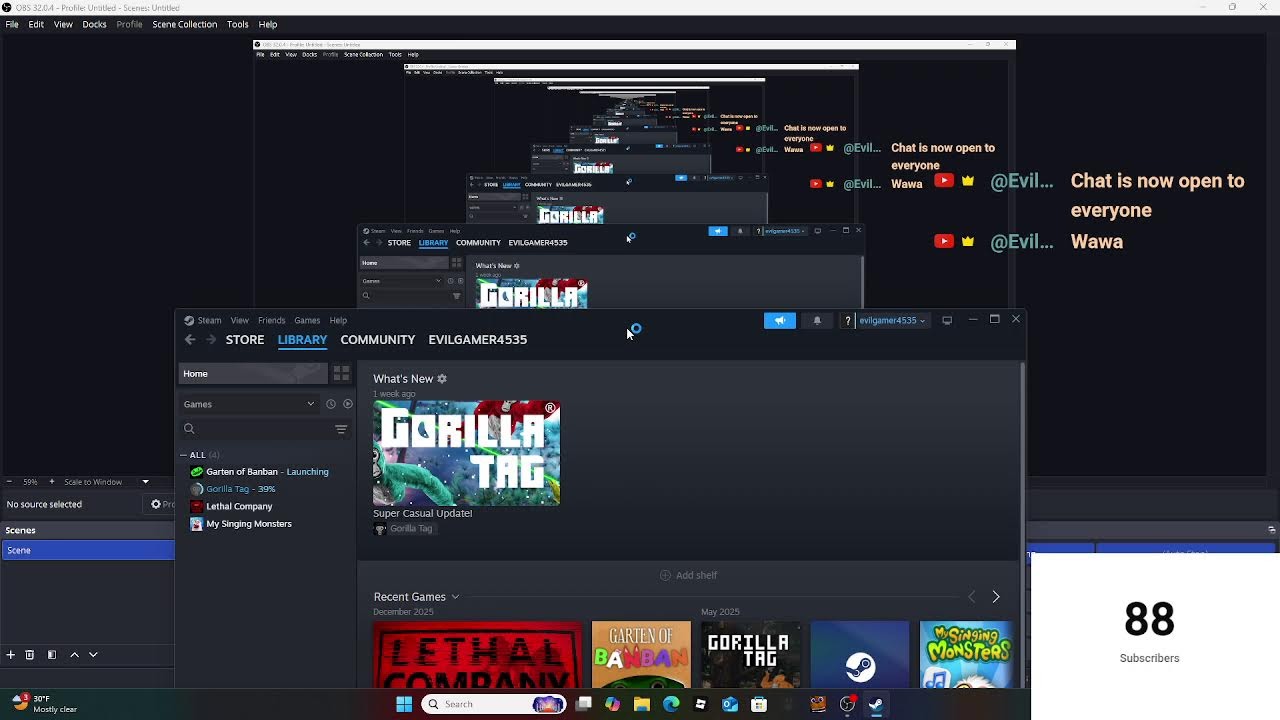The height and width of the screenshot is (720, 1280).
Task: Open OBS Scene Collection menu
Action: 184,24
